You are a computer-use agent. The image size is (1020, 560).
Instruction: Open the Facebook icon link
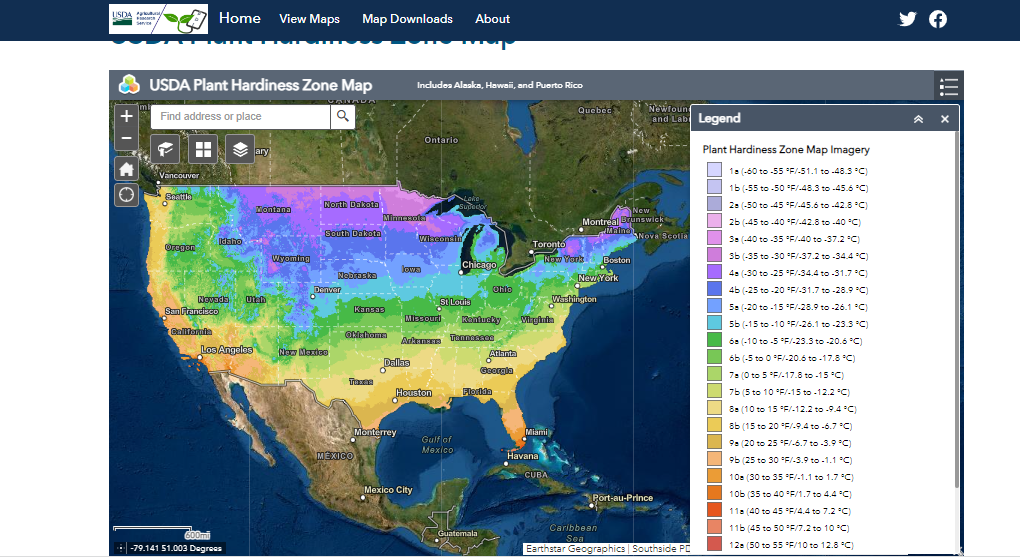tap(937, 19)
